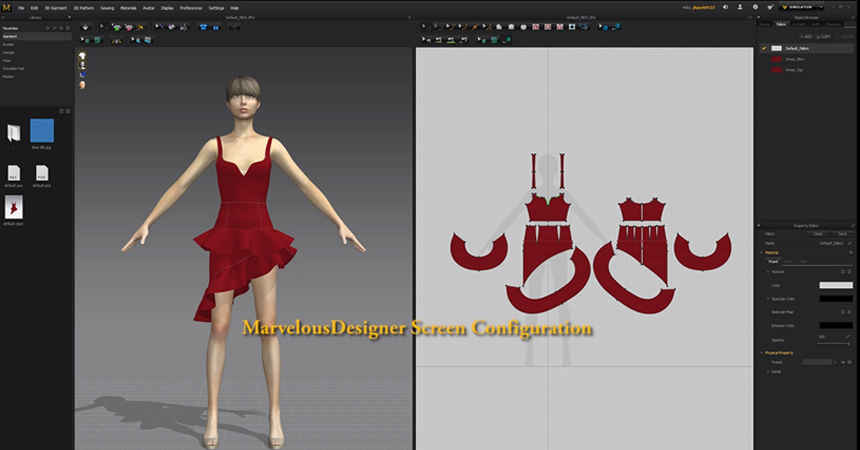Select the Default_Fabric item in Object Browser

(797, 47)
